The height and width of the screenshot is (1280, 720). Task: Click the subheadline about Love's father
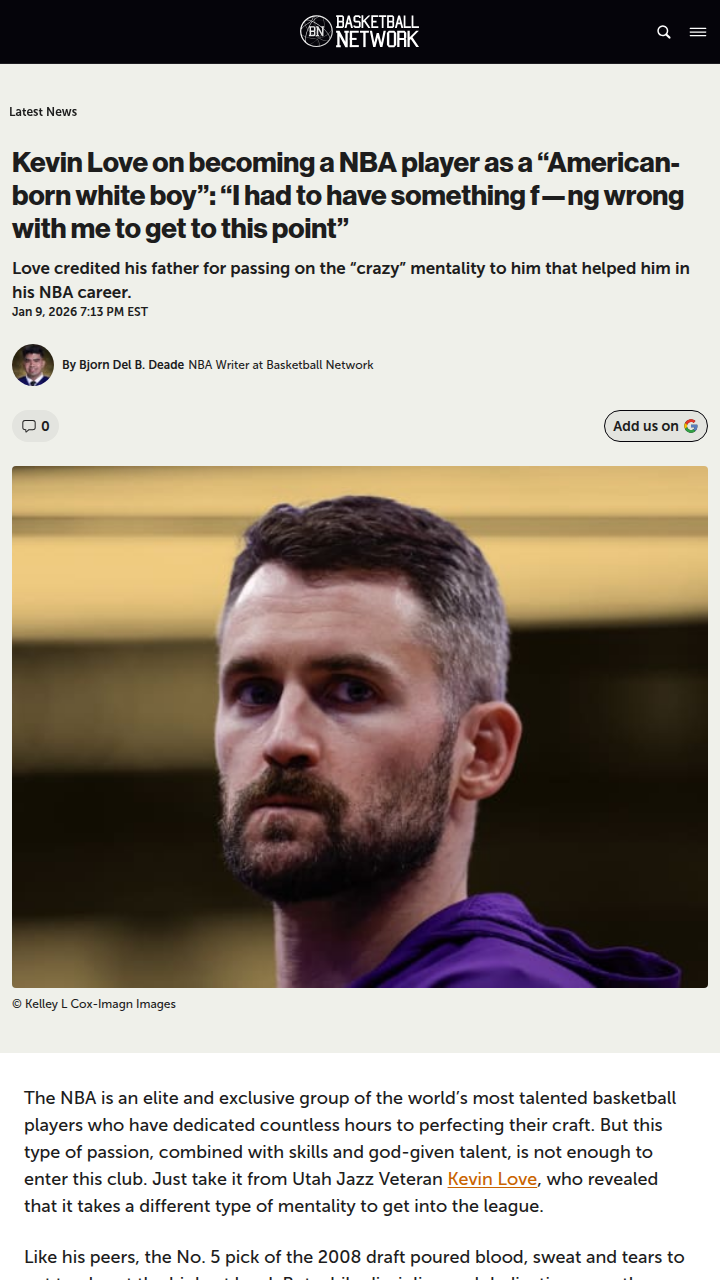(350, 280)
